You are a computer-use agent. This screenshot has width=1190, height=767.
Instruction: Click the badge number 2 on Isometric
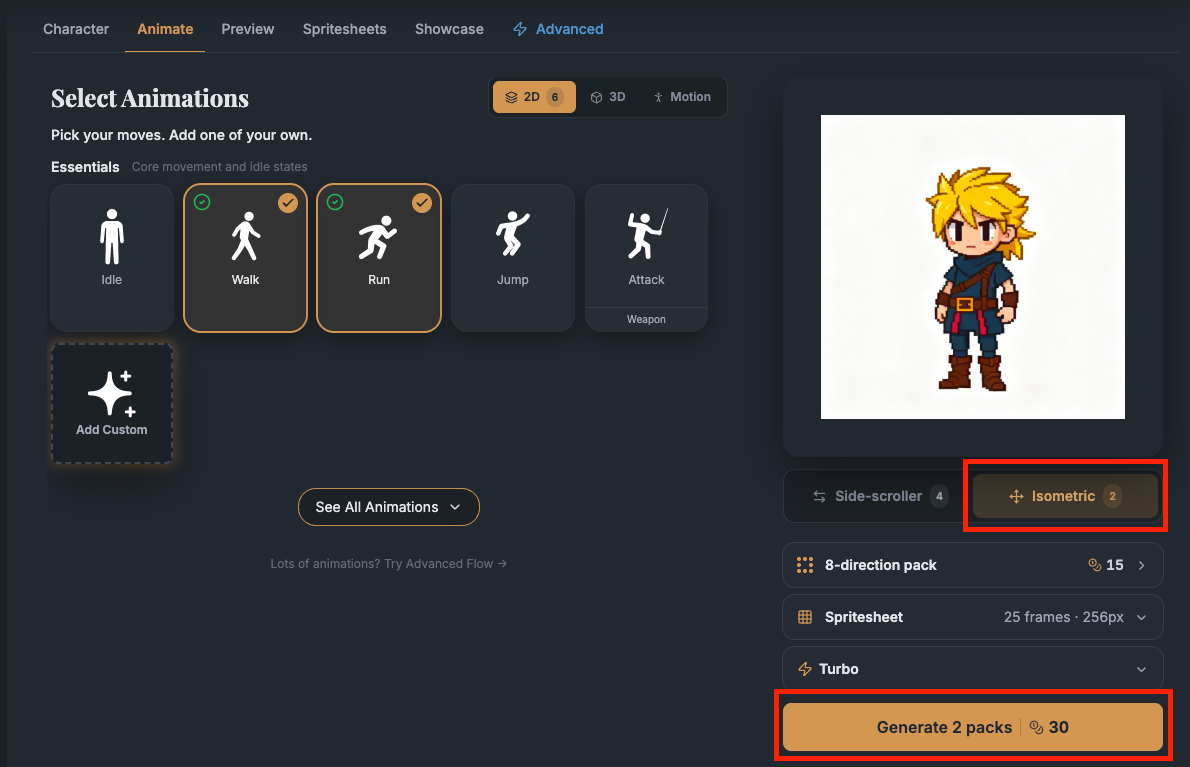tap(1113, 496)
